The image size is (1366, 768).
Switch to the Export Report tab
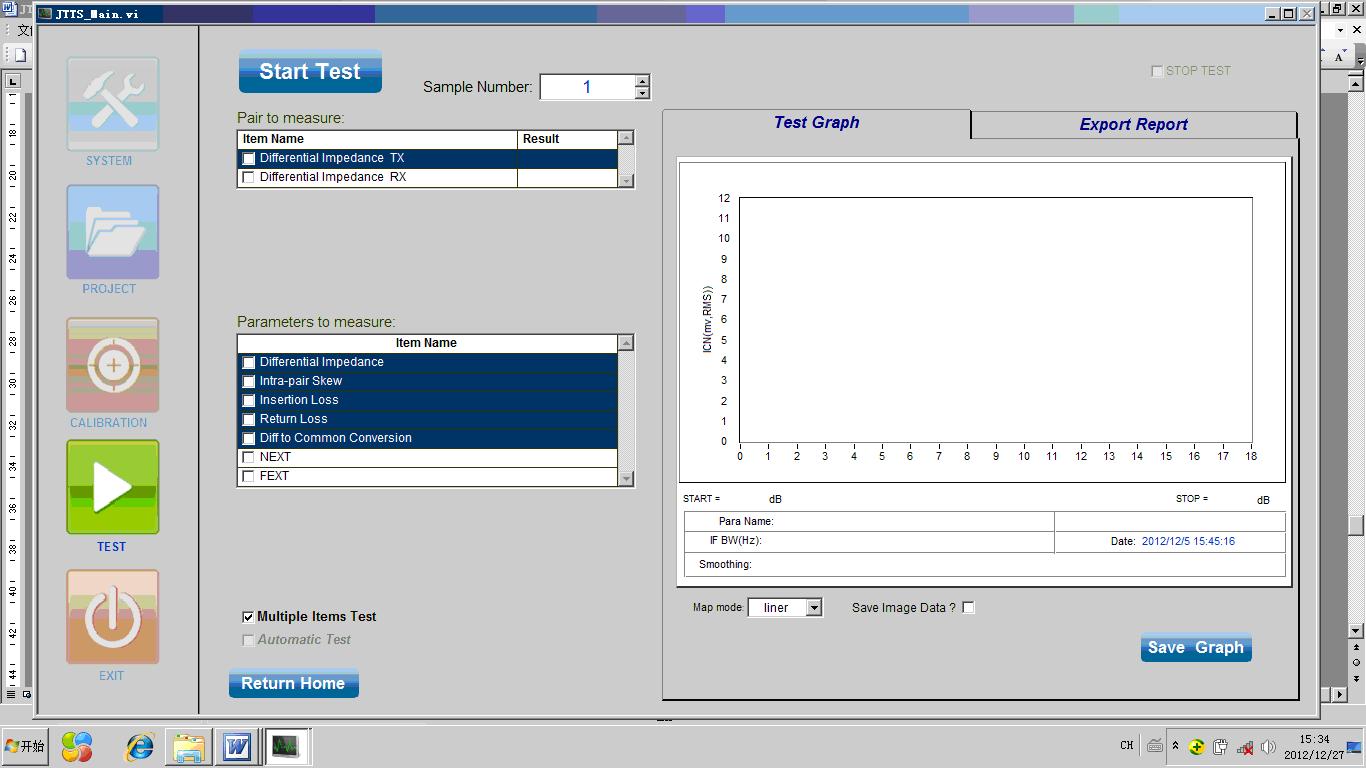point(1133,125)
